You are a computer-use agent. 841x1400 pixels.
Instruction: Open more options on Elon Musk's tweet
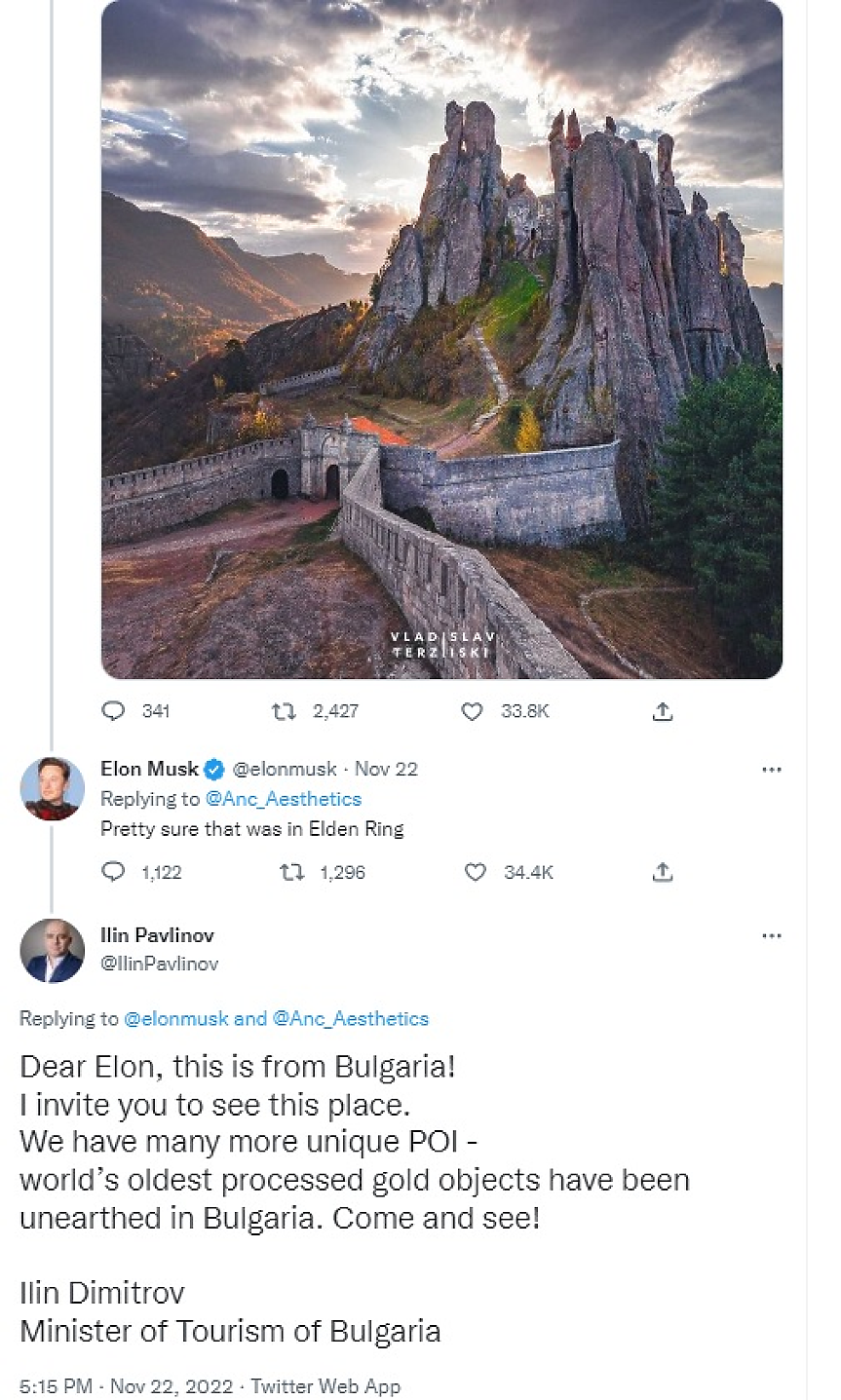(x=772, y=770)
